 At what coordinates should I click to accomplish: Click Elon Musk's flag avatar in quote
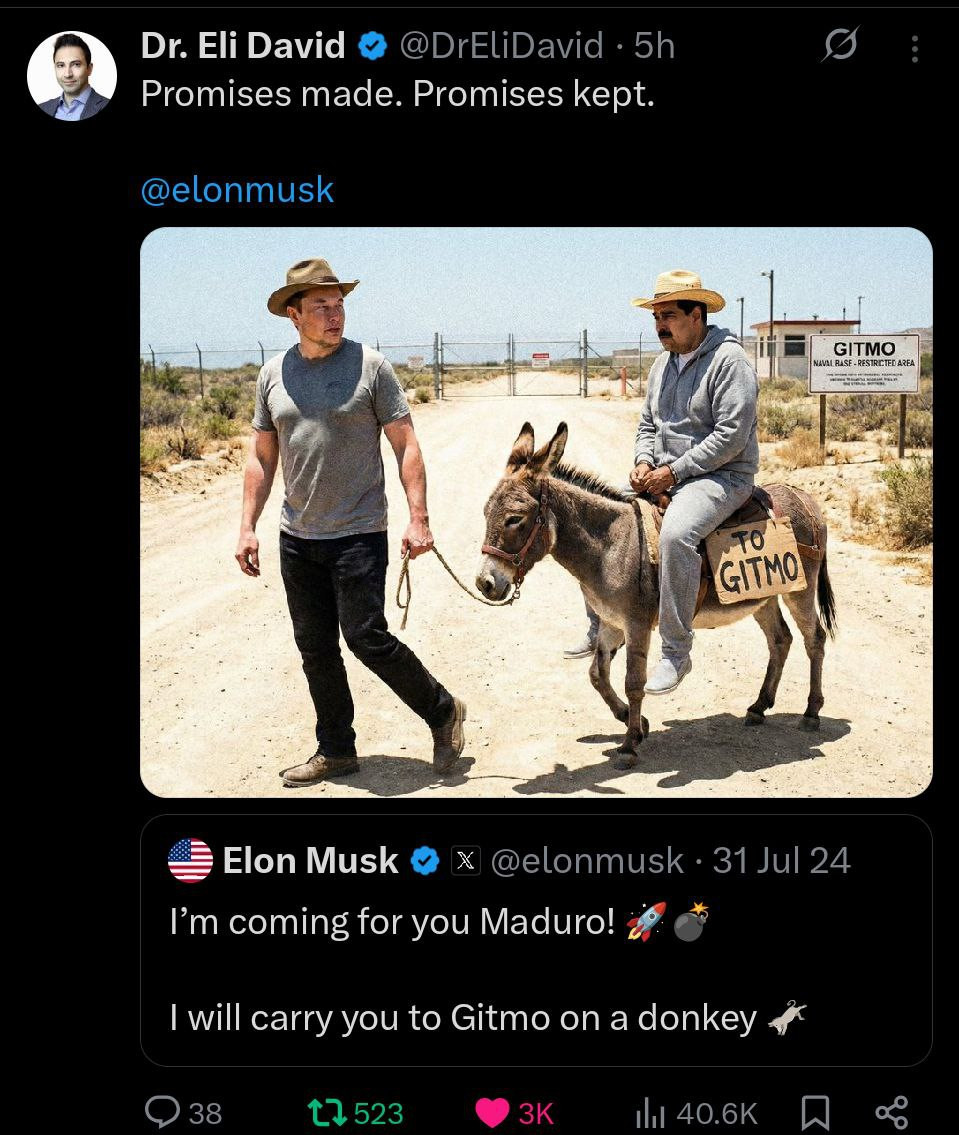tap(190, 860)
